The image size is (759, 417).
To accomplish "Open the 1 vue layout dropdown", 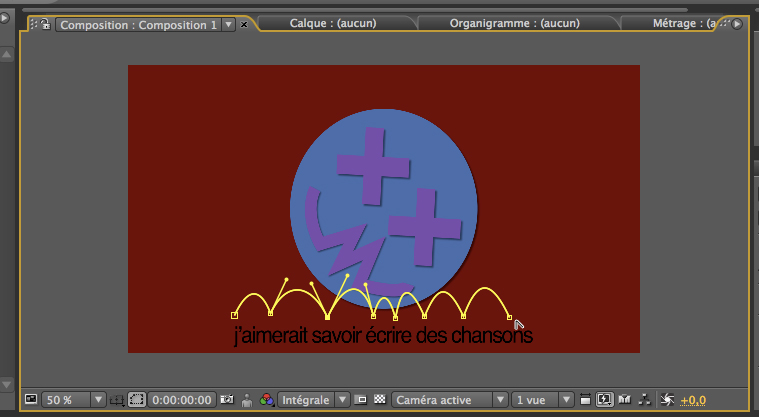I will 543,400.
